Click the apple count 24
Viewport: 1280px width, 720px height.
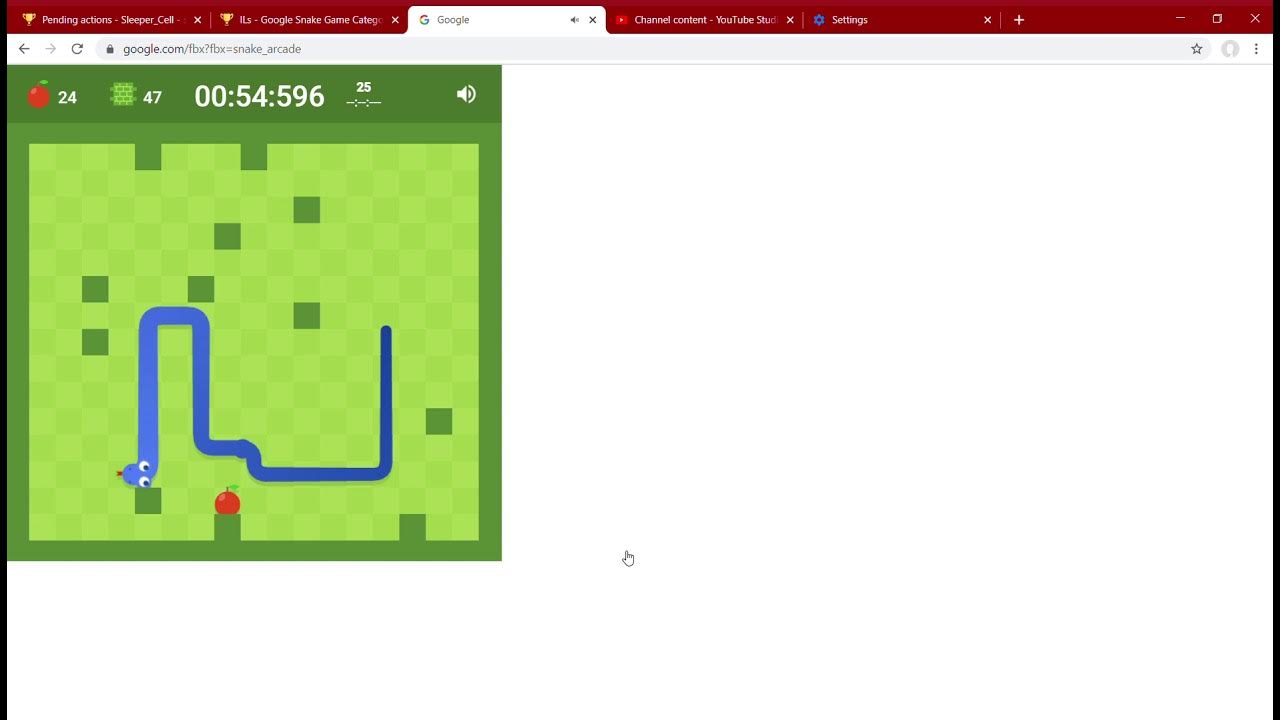(67, 97)
